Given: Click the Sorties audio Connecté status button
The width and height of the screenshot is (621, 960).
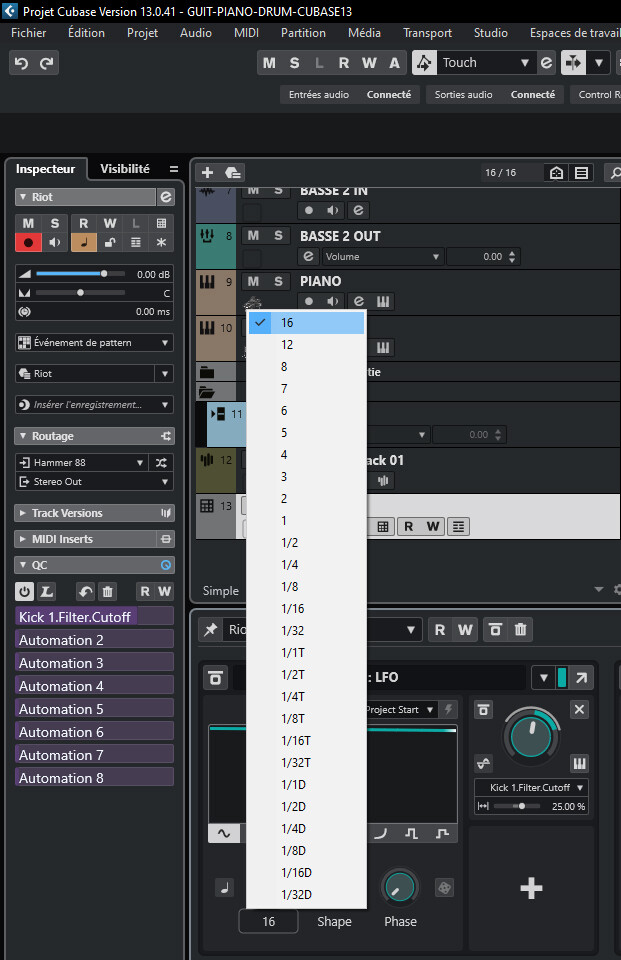Looking at the screenshot, I should click(x=495, y=94).
